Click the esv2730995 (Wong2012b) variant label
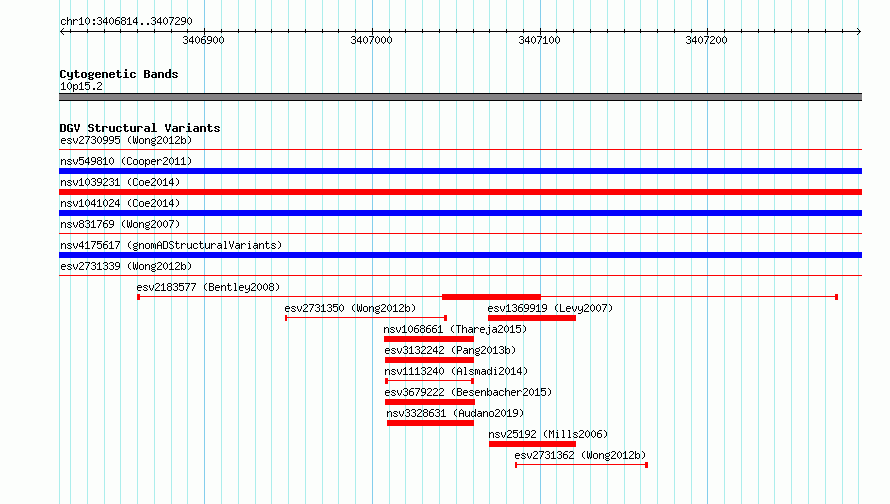This screenshot has height=504, width=890. [x=126, y=140]
